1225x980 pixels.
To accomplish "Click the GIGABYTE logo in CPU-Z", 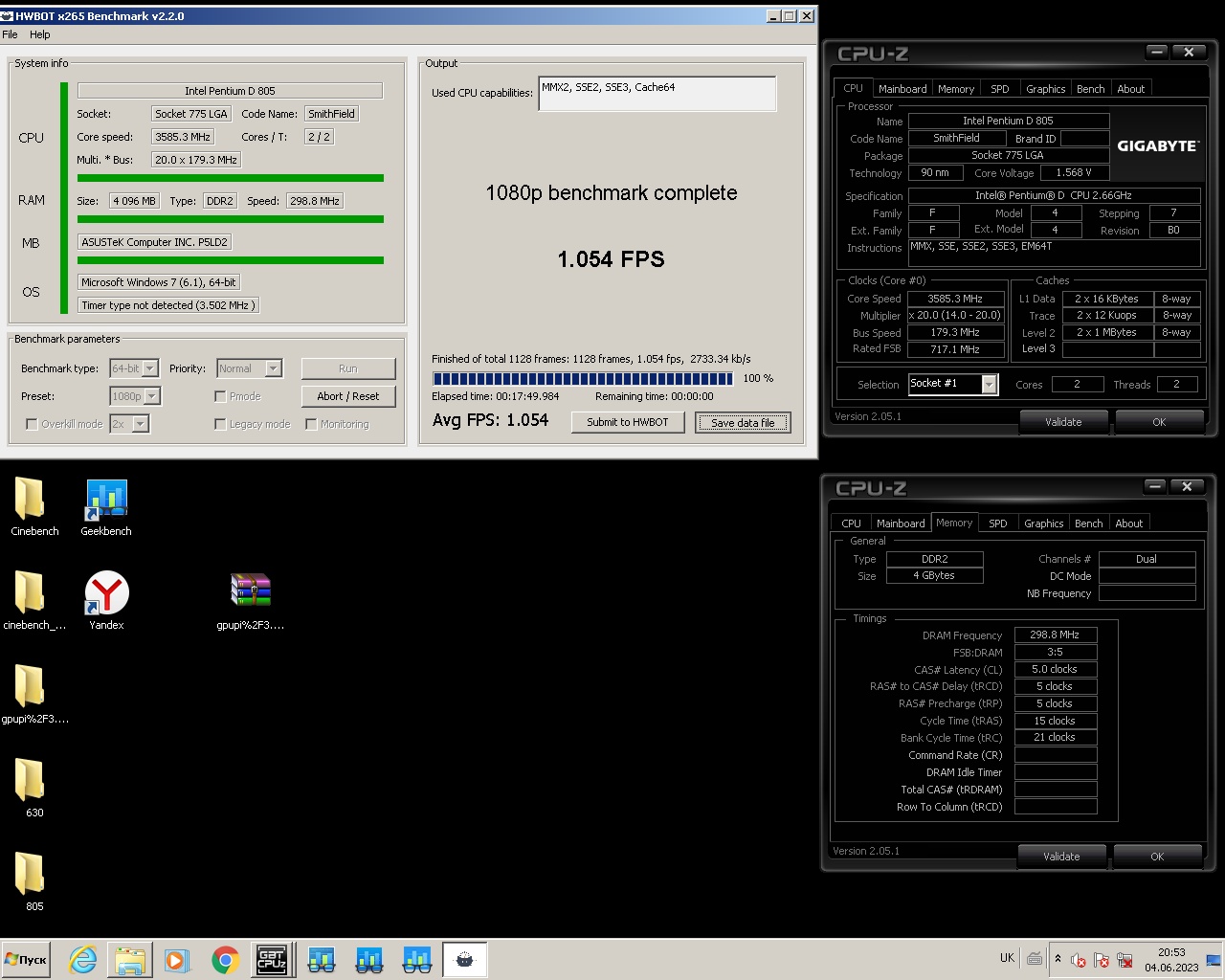I will (x=1157, y=146).
